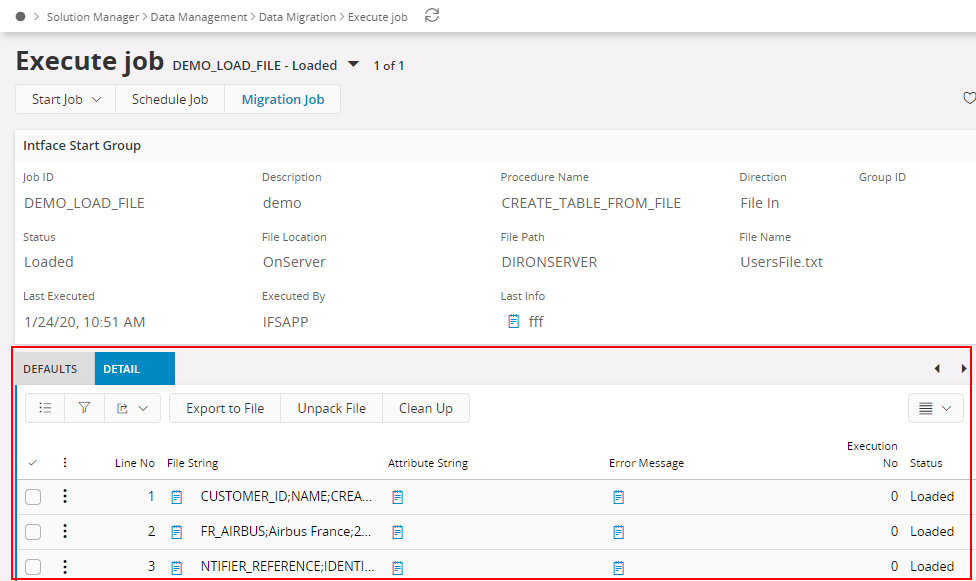
Task: Open Error Message icon for line 3
Action: coord(619,567)
